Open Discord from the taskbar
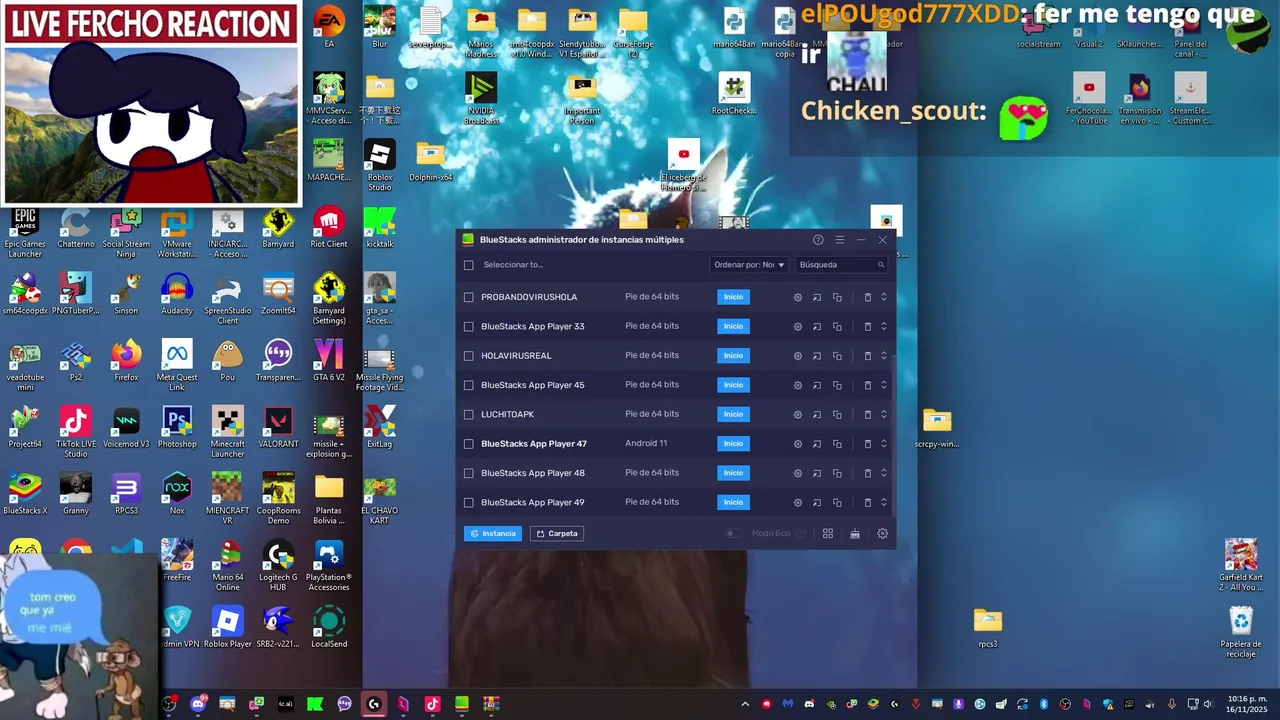 tap(198, 704)
